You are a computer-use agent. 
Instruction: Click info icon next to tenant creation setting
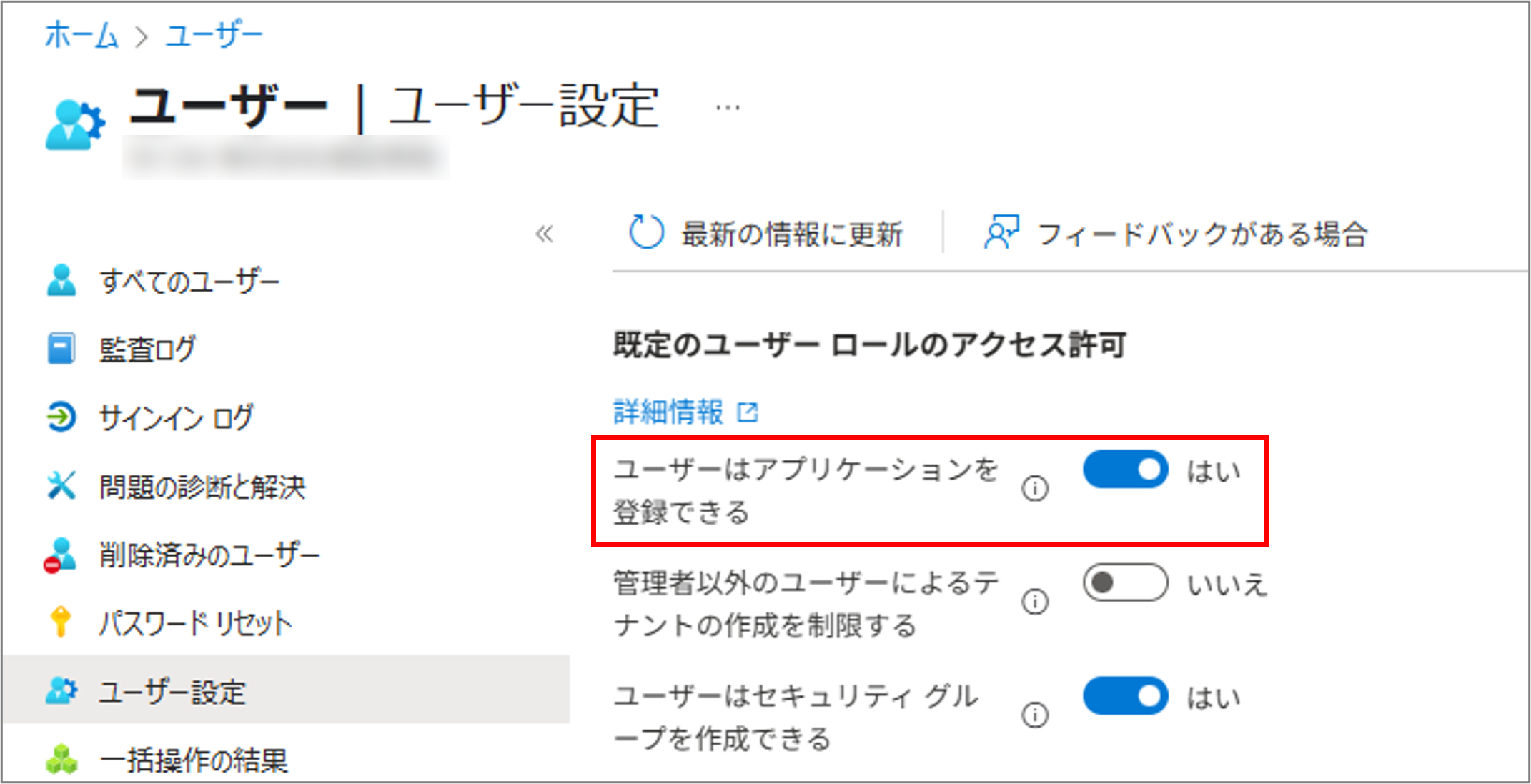tap(1034, 602)
